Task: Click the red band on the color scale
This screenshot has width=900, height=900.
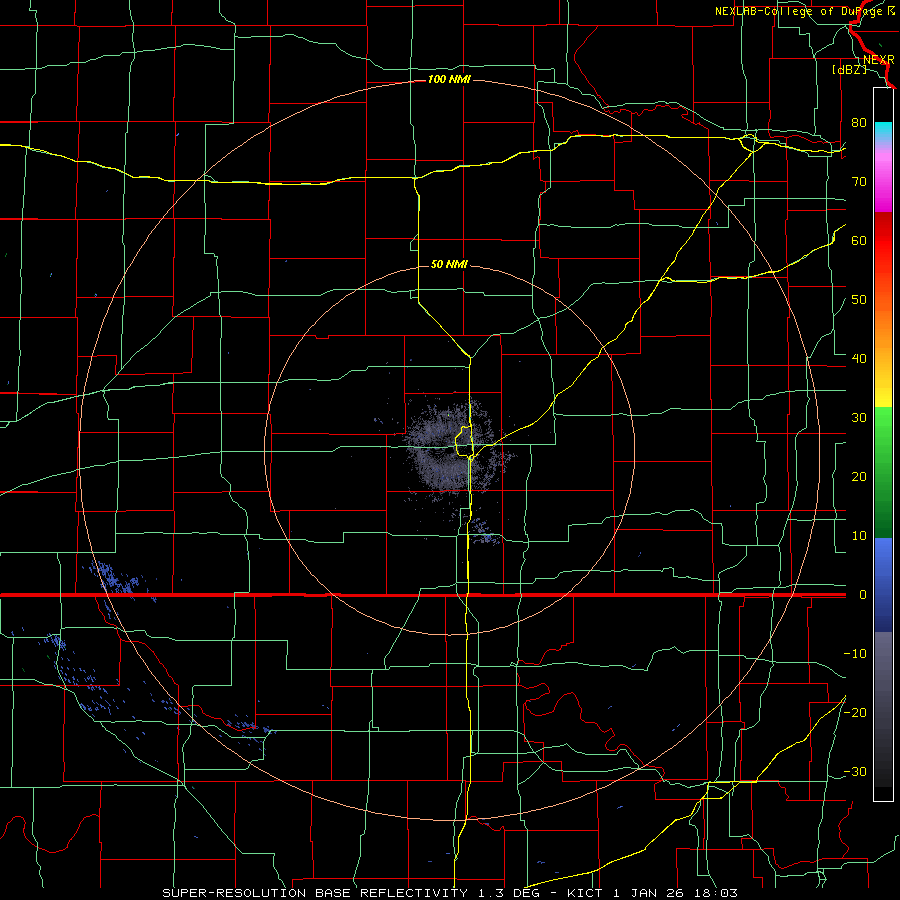Action: [883, 241]
